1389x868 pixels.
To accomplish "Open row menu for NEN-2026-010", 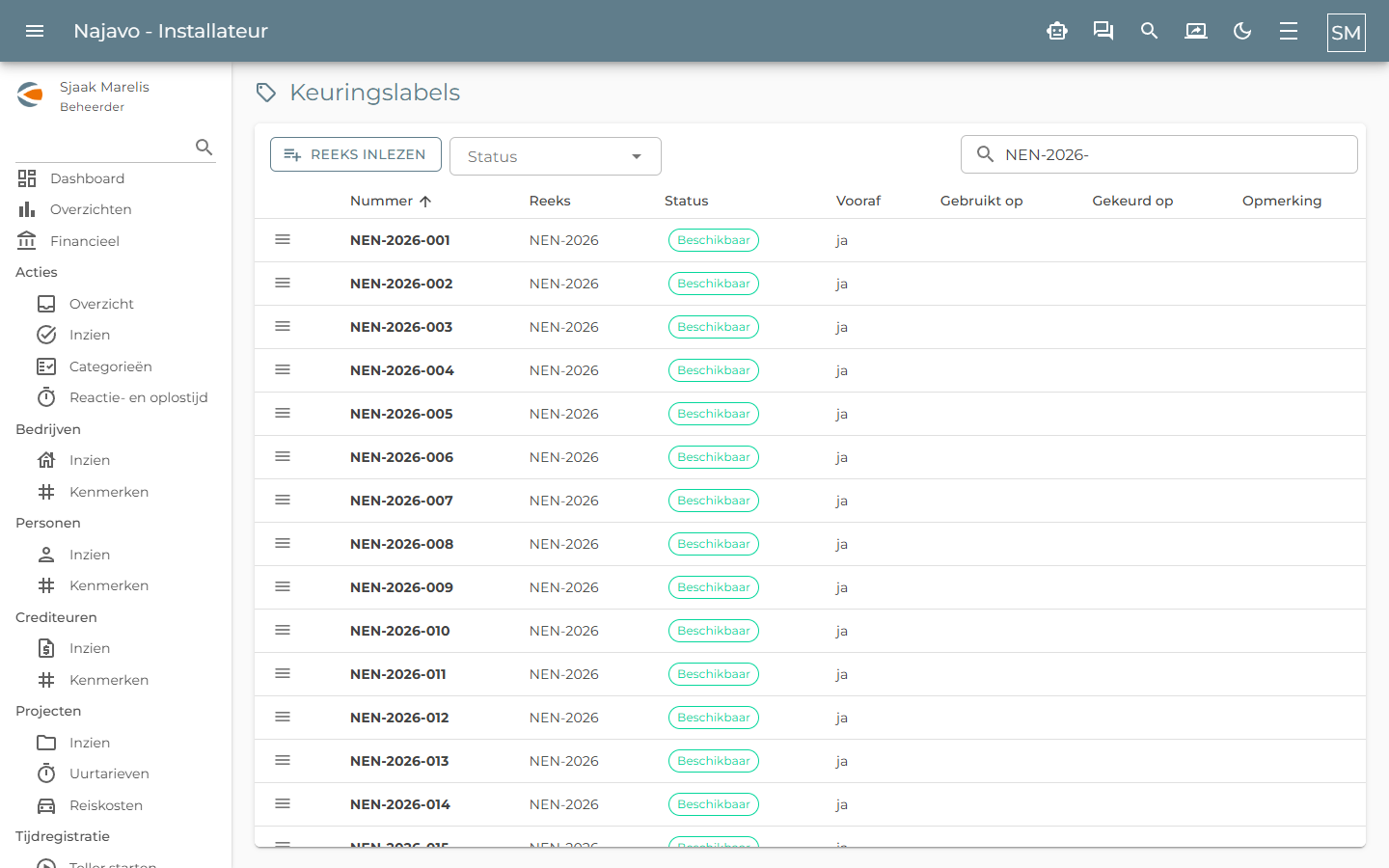I will (x=283, y=630).
